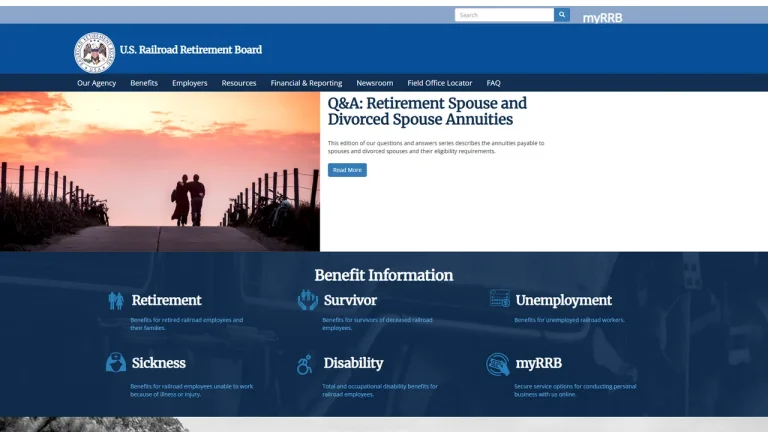This screenshot has width=768, height=432.
Task: Open the Unemployment benefits heading
Action: tap(564, 300)
